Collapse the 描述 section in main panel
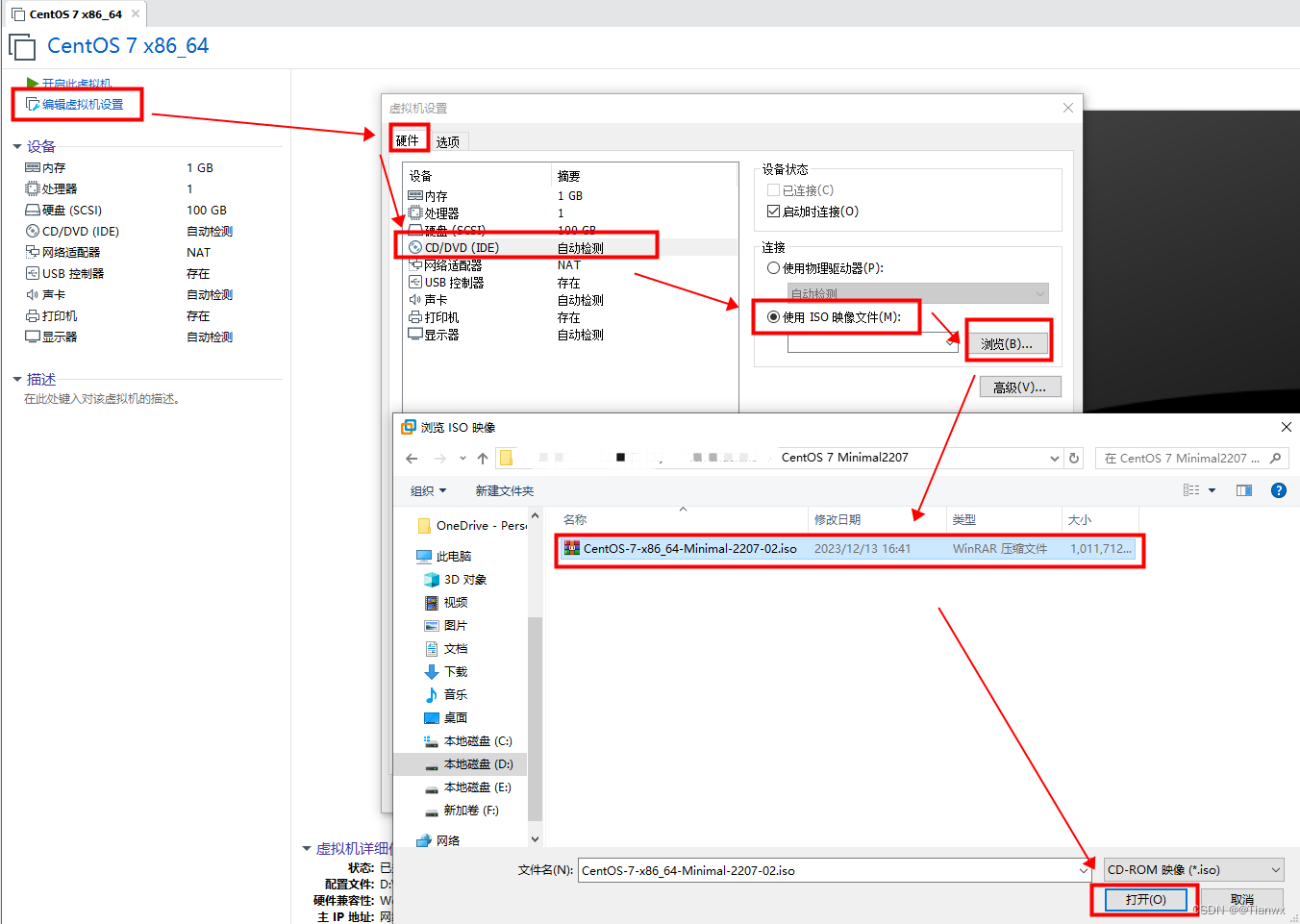The height and width of the screenshot is (924, 1300). (17, 380)
